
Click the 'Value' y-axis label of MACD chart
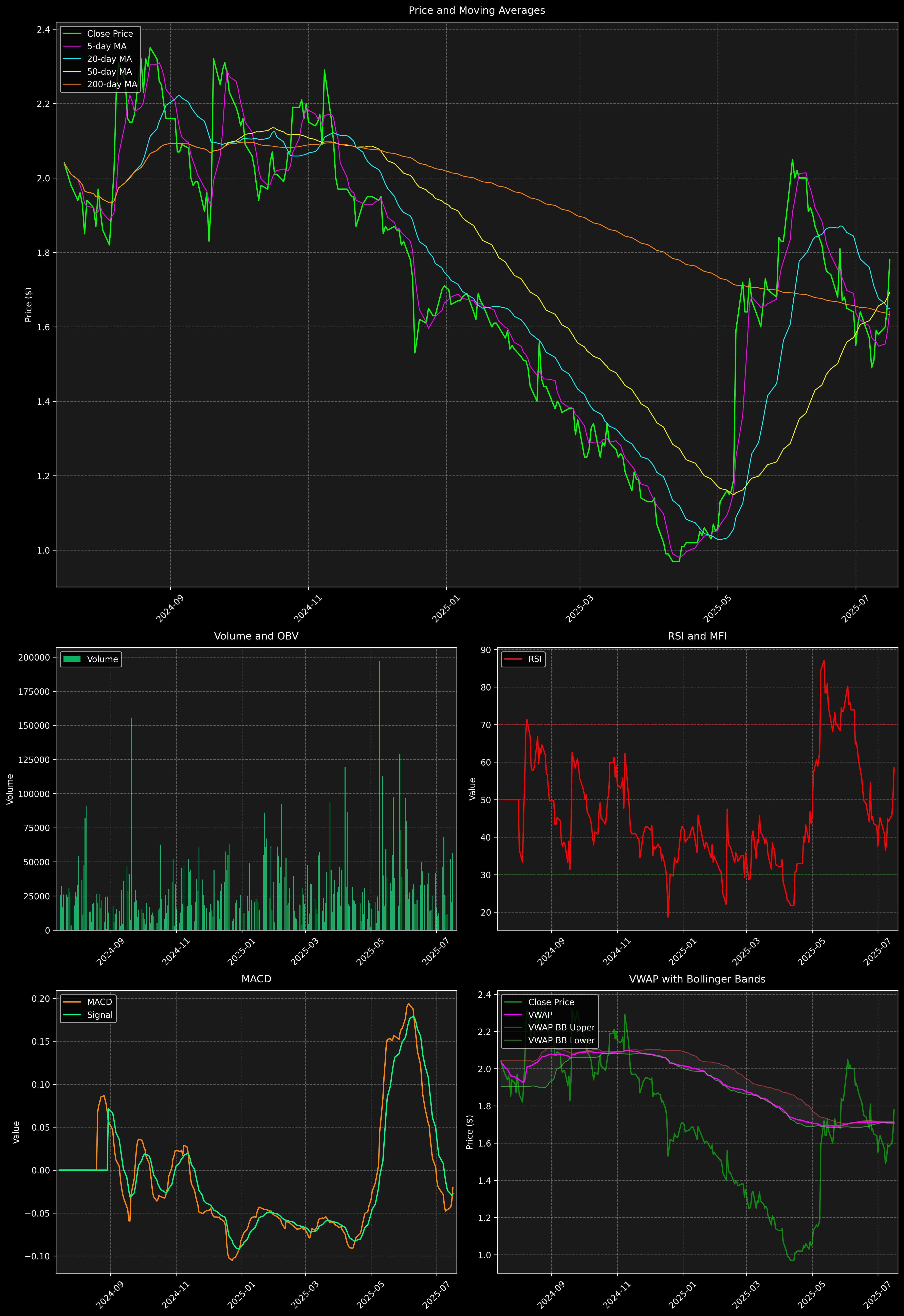pos(16,1132)
